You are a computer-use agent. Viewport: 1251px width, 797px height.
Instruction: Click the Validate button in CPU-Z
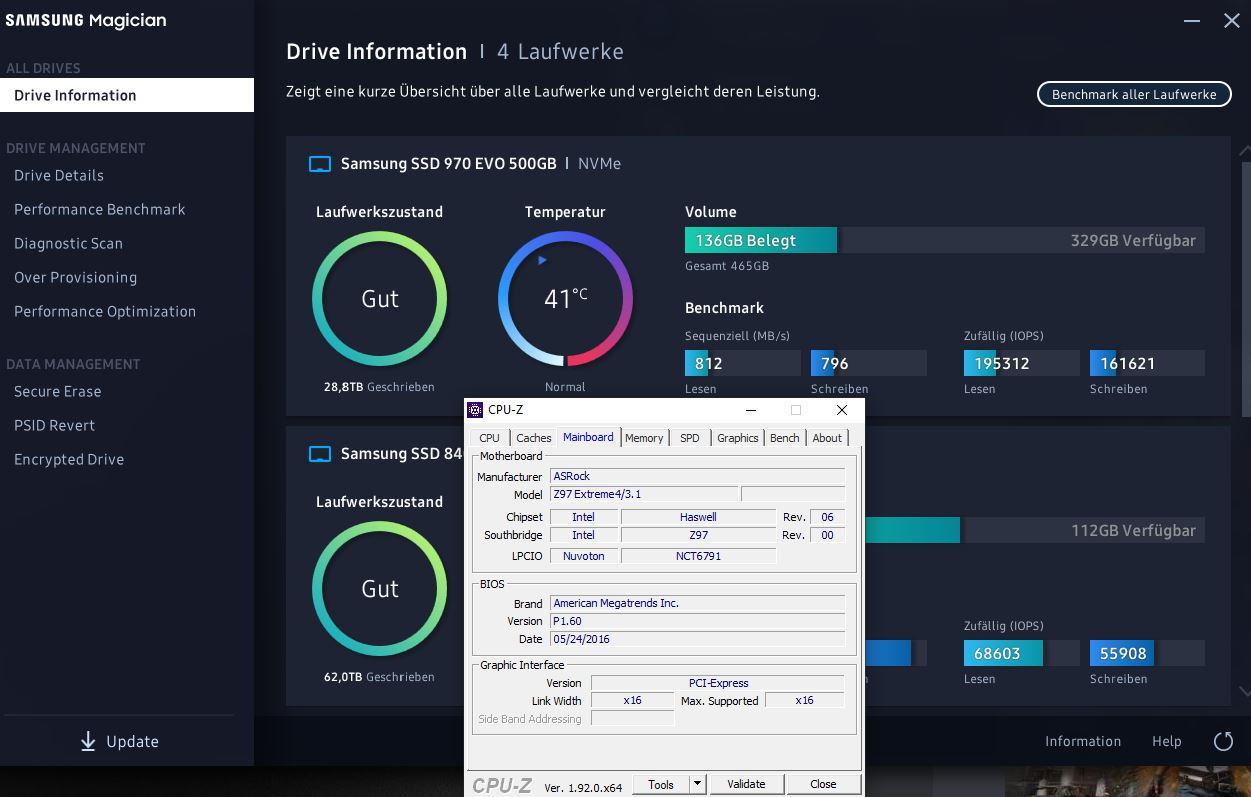pyautogui.click(x=746, y=784)
